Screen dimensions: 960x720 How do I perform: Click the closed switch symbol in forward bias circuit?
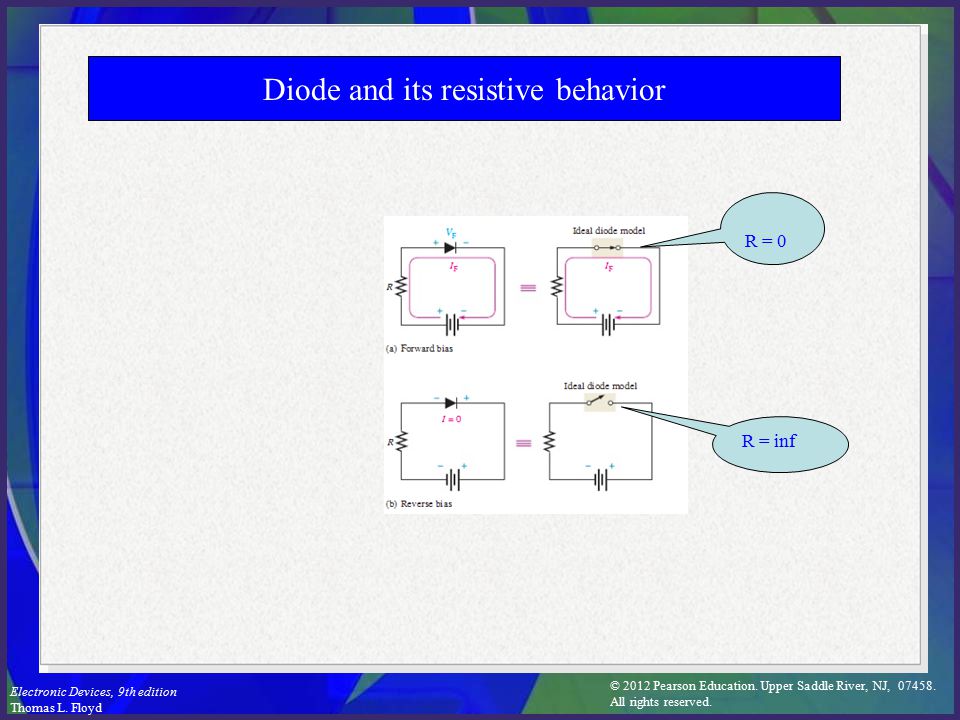tap(607, 247)
